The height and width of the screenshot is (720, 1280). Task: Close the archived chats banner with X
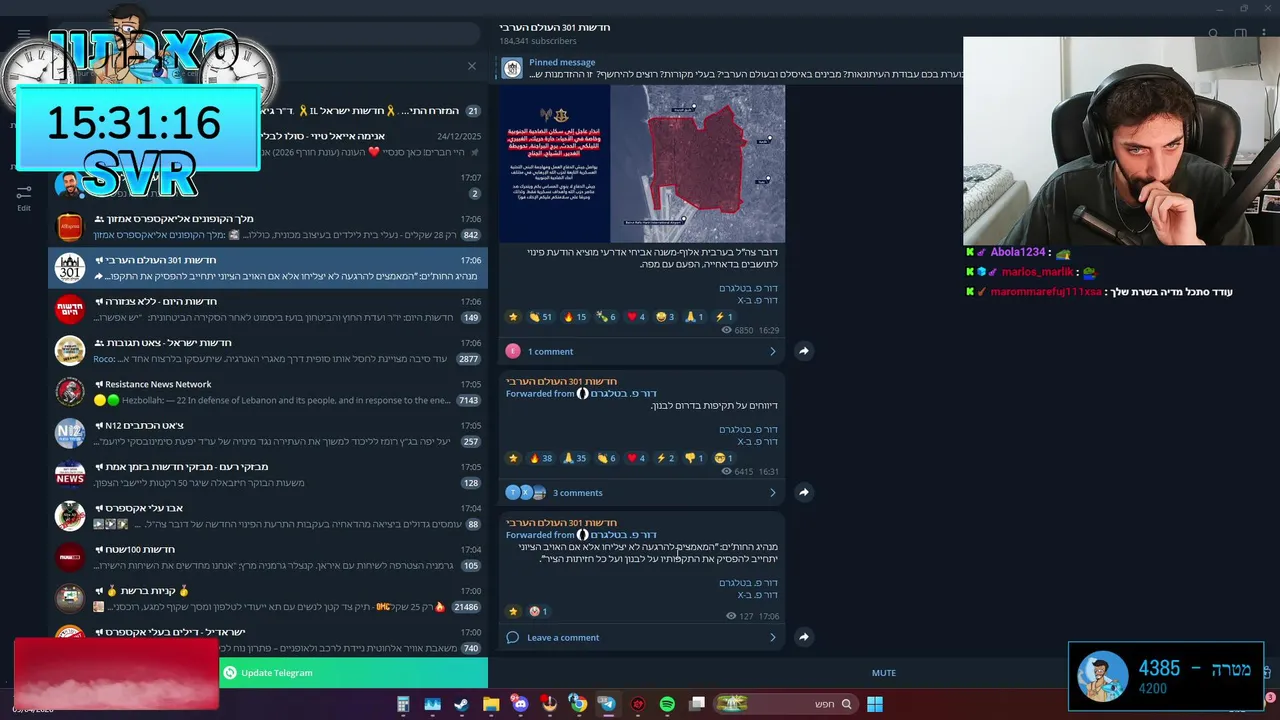pos(472,66)
